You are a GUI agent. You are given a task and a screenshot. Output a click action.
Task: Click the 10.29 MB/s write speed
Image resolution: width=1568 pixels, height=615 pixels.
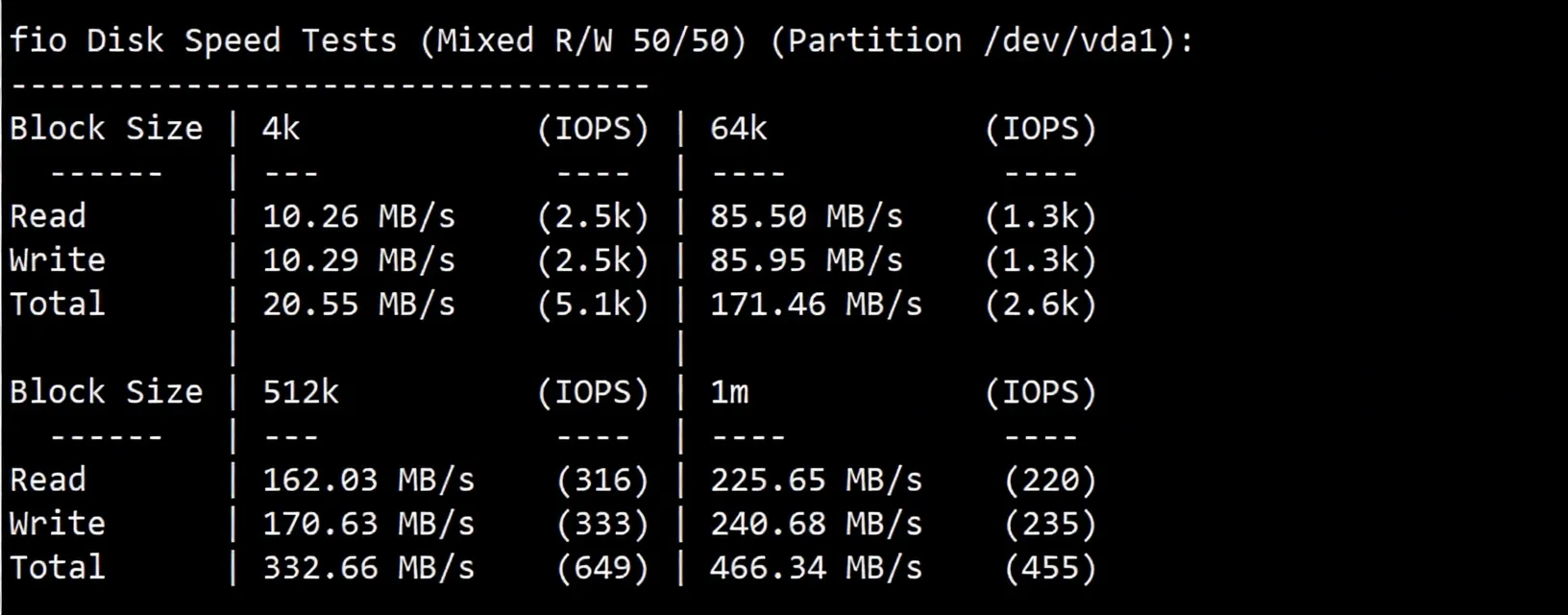(x=358, y=260)
